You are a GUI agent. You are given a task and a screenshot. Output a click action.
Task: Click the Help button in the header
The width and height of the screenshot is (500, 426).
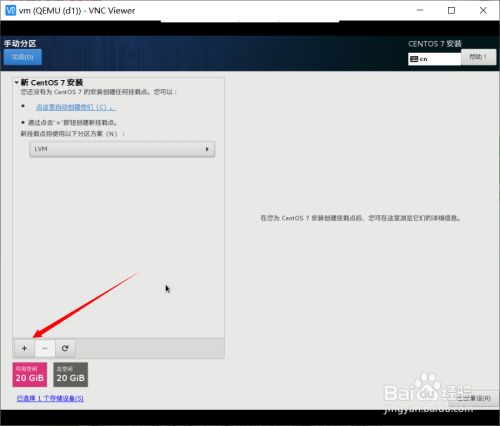coord(478,57)
